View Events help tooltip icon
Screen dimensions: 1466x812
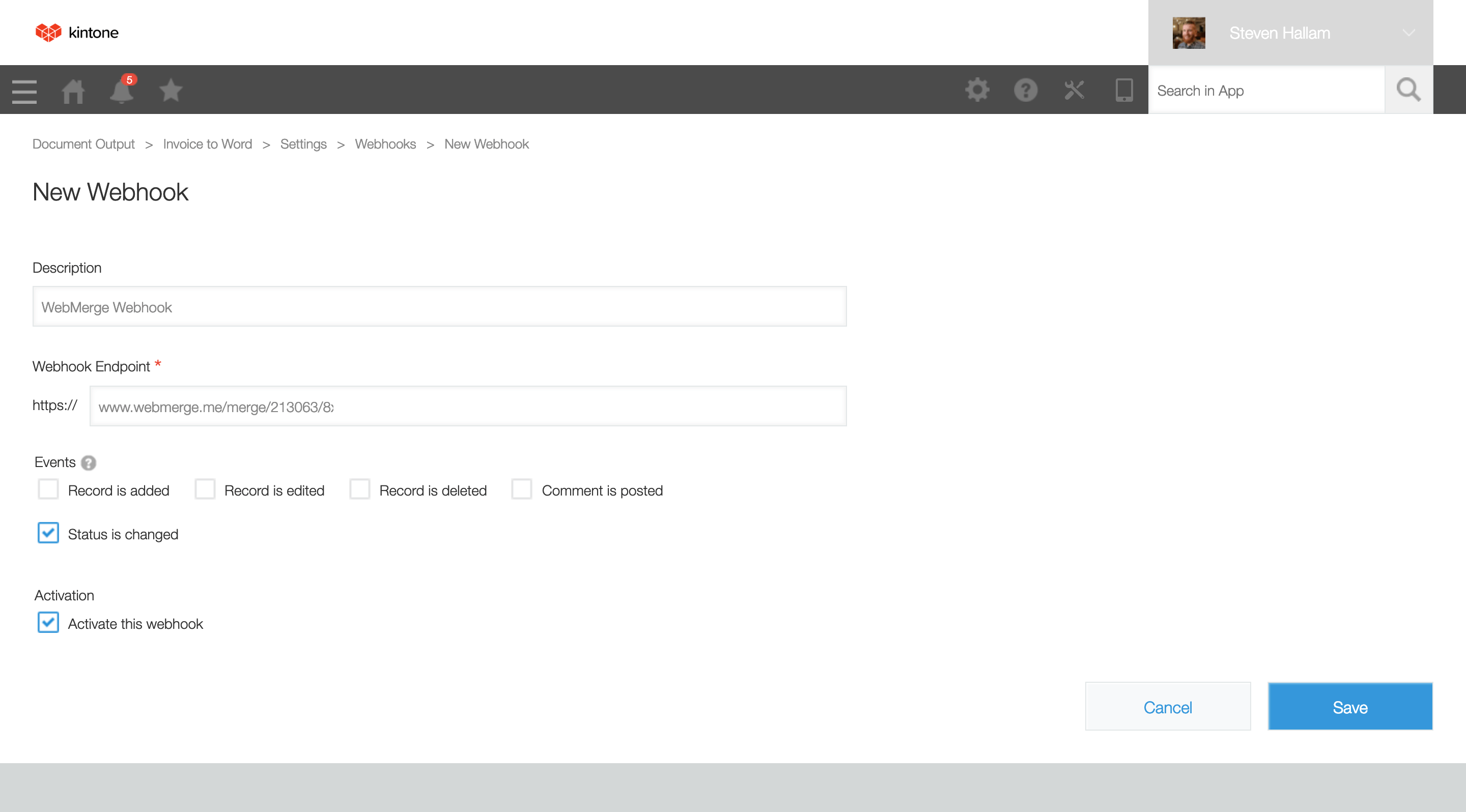tap(89, 463)
